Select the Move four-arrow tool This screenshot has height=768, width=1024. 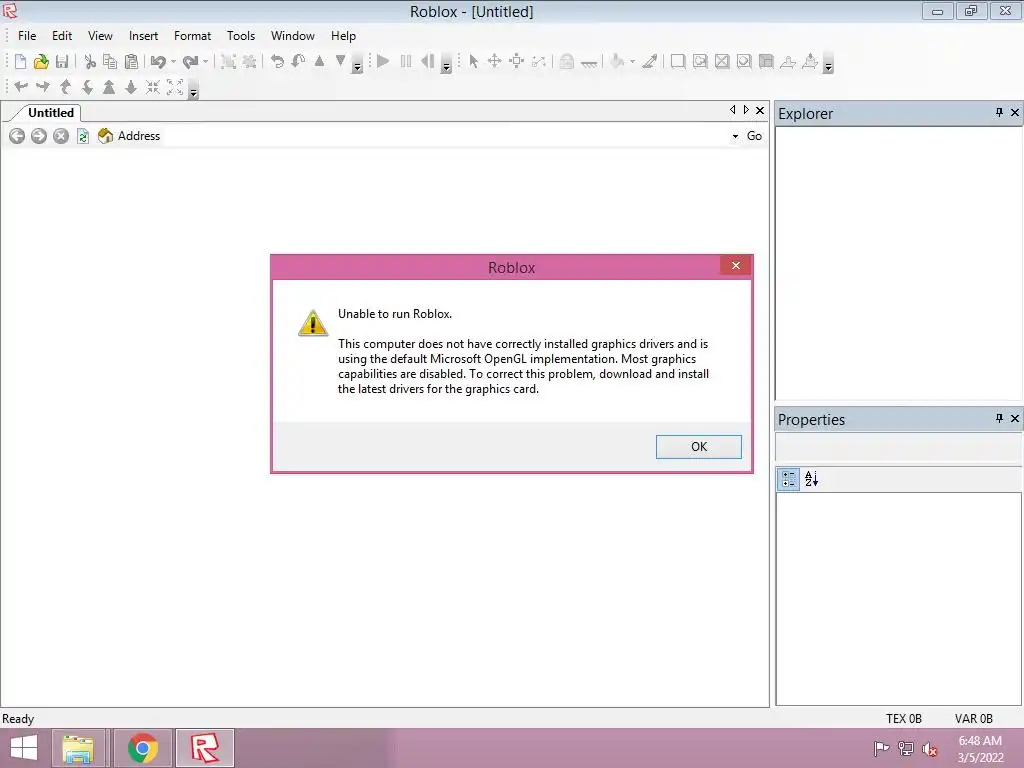[x=494, y=61]
